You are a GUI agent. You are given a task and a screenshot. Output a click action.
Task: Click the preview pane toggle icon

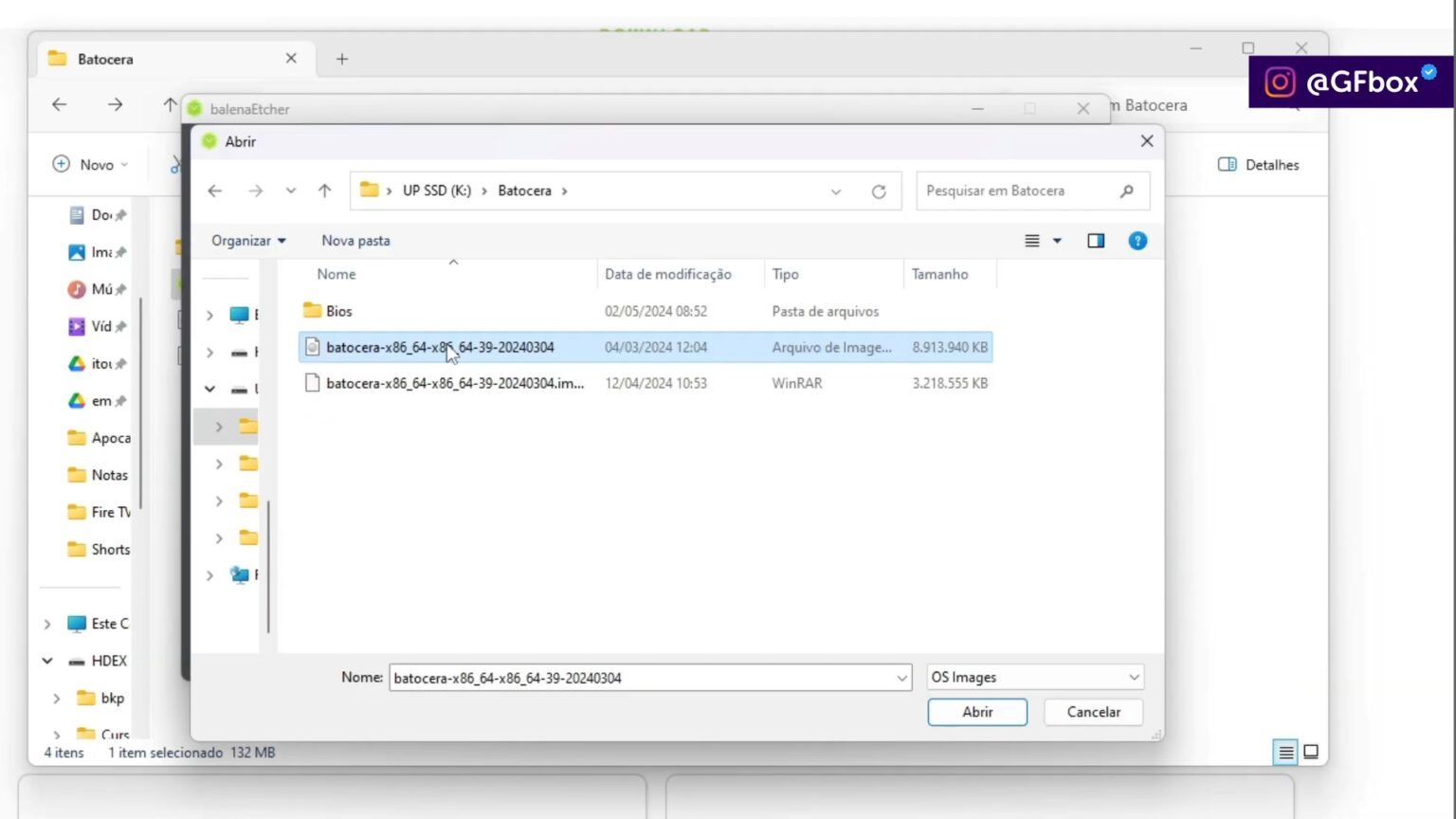tap(1095, 240)
